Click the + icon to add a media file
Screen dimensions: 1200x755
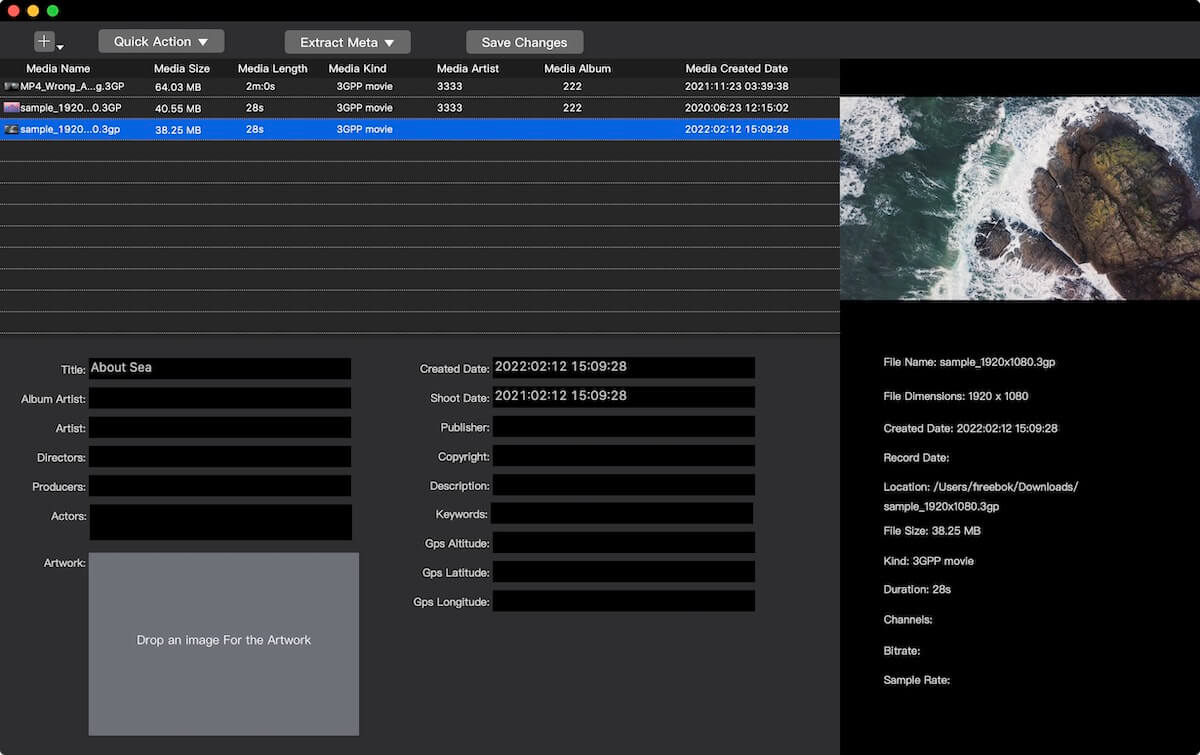42,41
